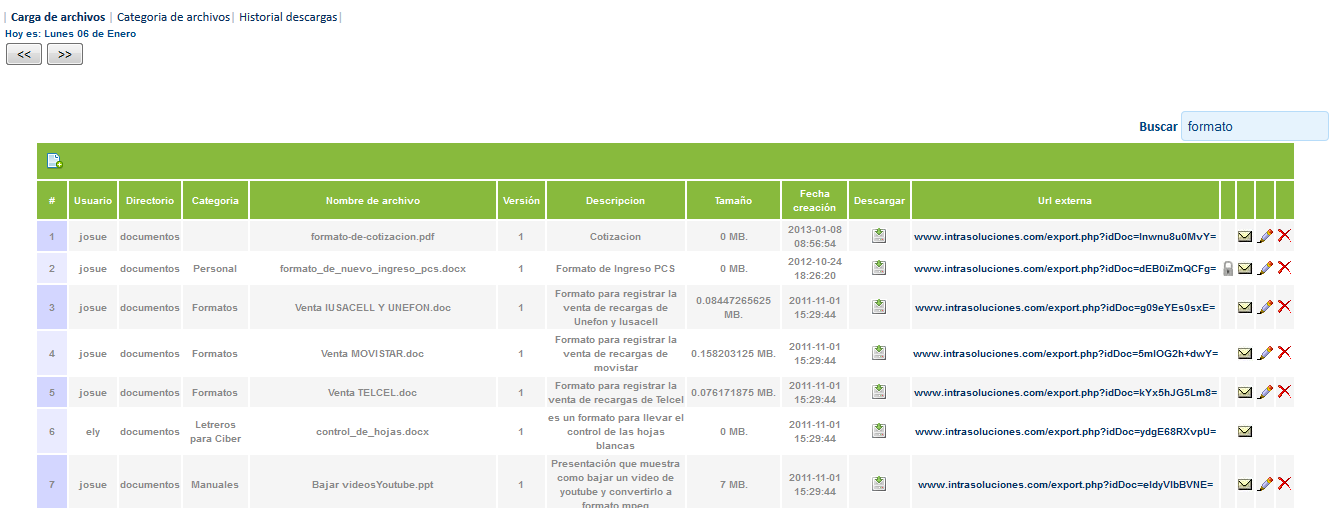Open external URL ending dEB0iZmQCFg=
Screen dimensions: 1331x508
tap(1065, 268)
